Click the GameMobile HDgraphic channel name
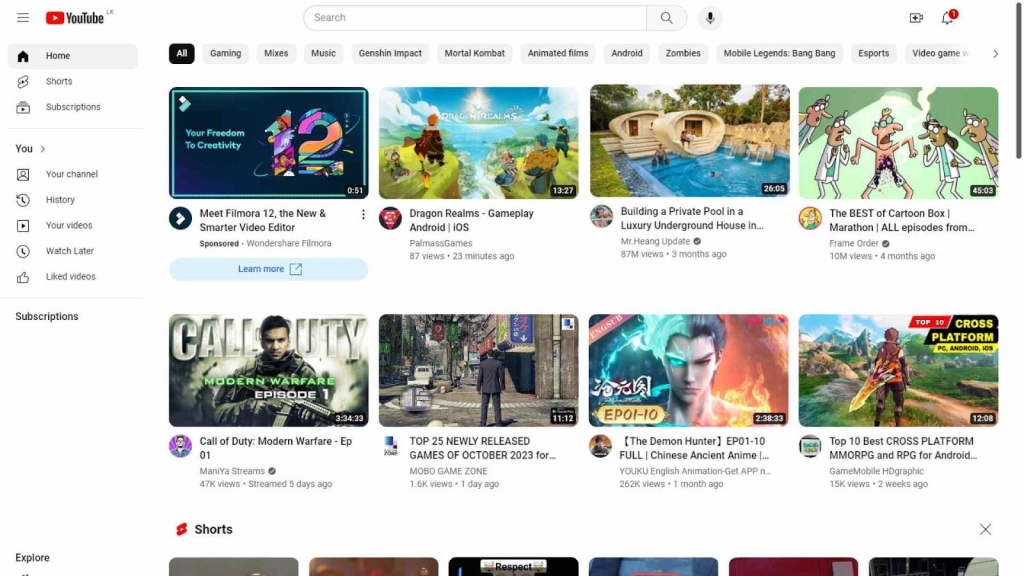Viewport: 1024px width, 576px height. (x=876, y=471)
